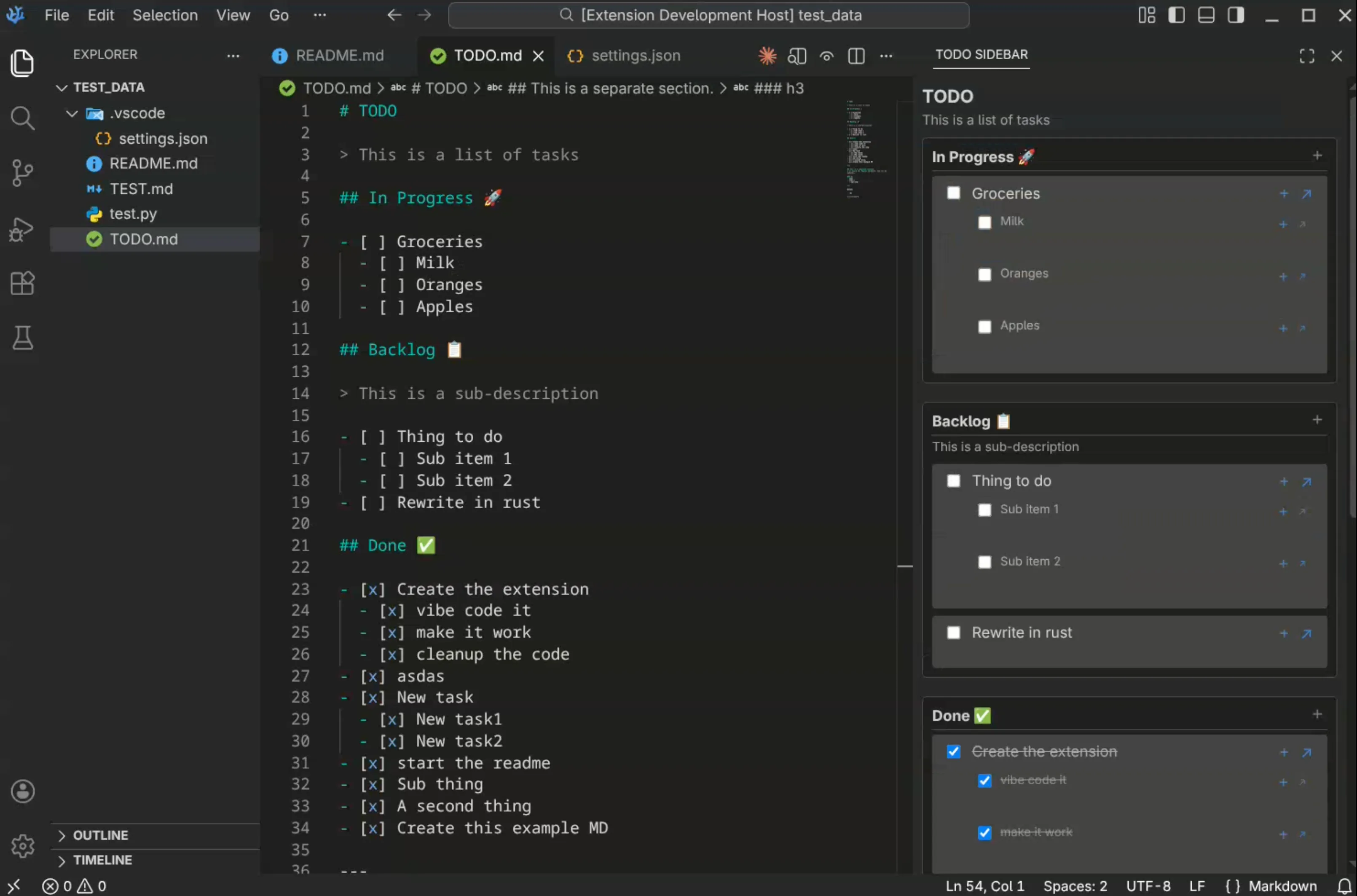Click Ln 54, Col 1 go to line
The height and width of the screenshot is (896, 1357).
(984, 886)
